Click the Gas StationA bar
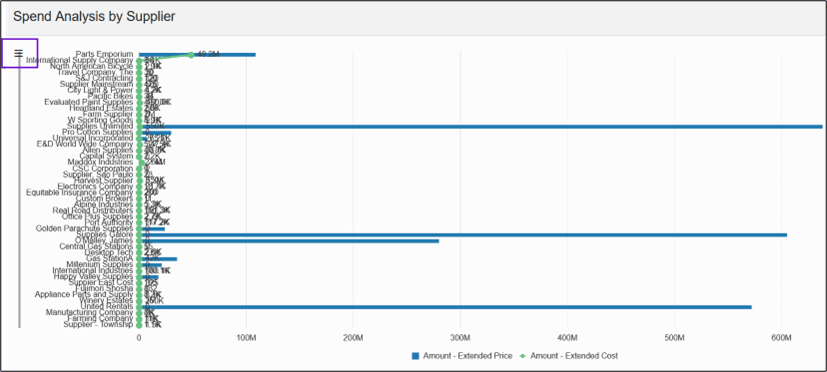The image size is (827, 372). click(158, 259)
